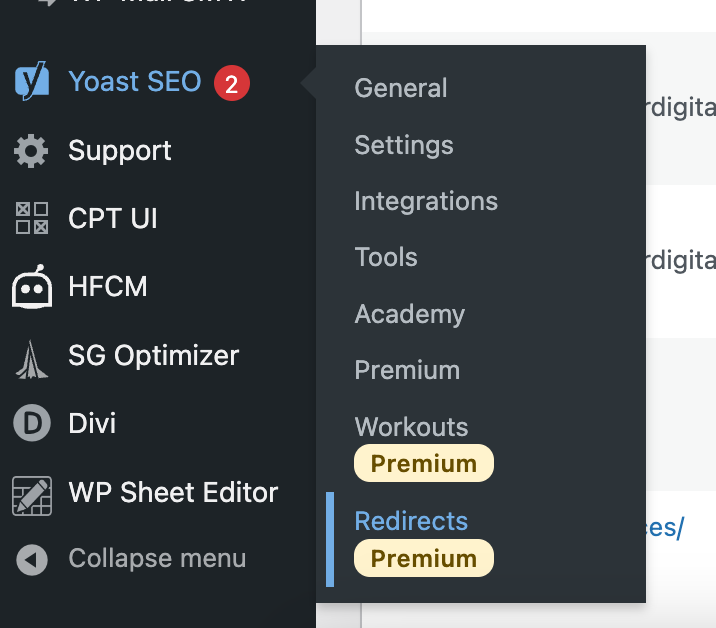Open the Workouts submenu item

pyautogui.click(x=411, y=426)
